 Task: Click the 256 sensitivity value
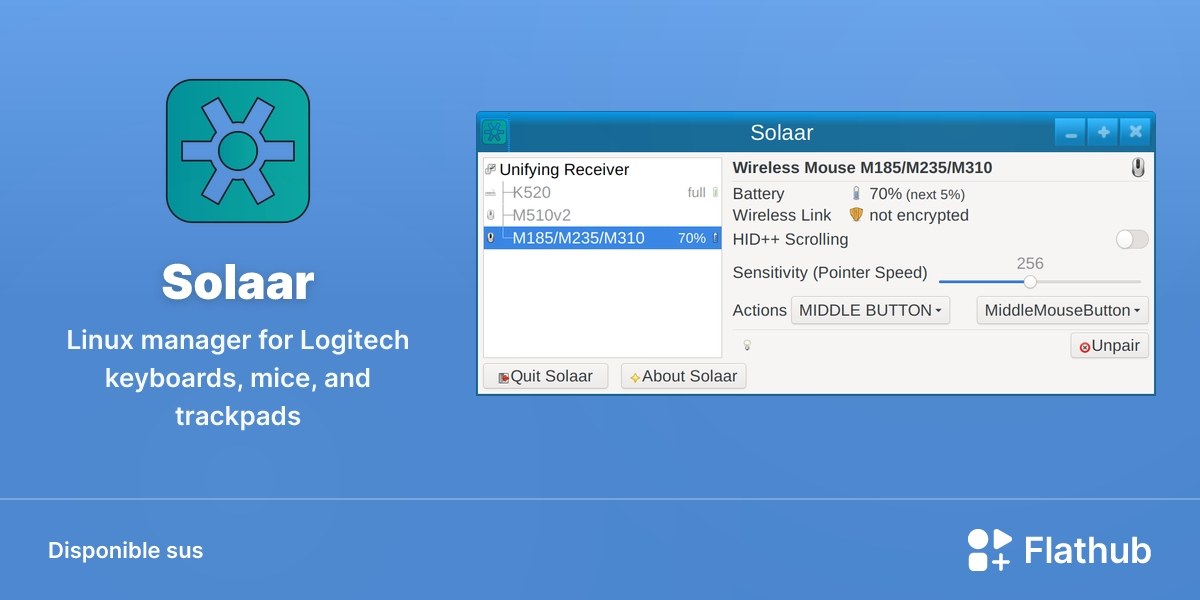[1030, 264]
